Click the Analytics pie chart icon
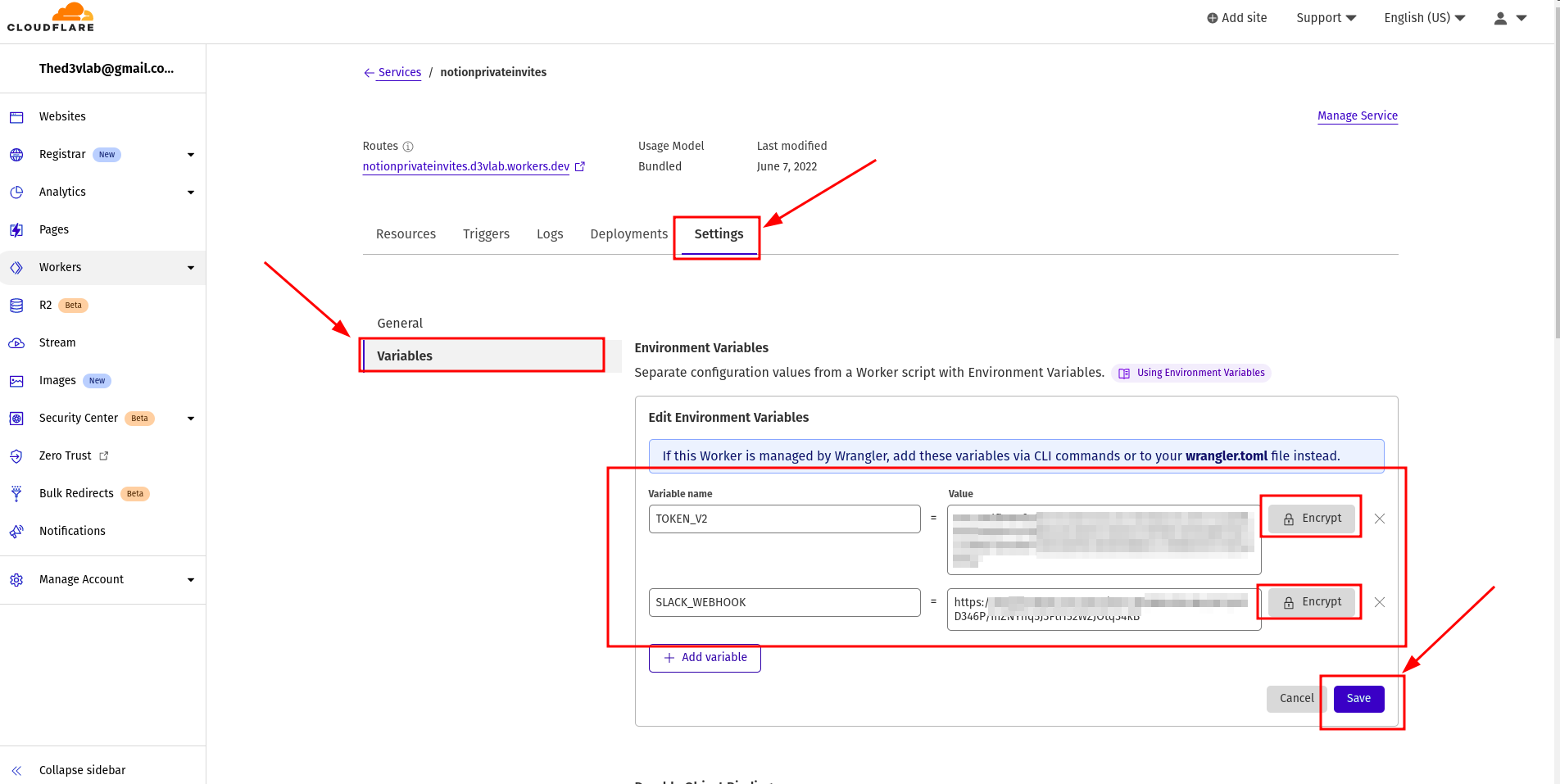Image resolution: width=1560 pixels, height=784 pixels. tap(16, 193)
